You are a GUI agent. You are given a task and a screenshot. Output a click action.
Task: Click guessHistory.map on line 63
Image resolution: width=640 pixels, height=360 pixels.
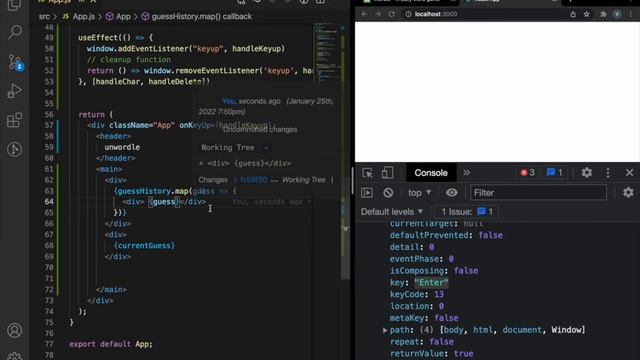click(x=153, y=191)
